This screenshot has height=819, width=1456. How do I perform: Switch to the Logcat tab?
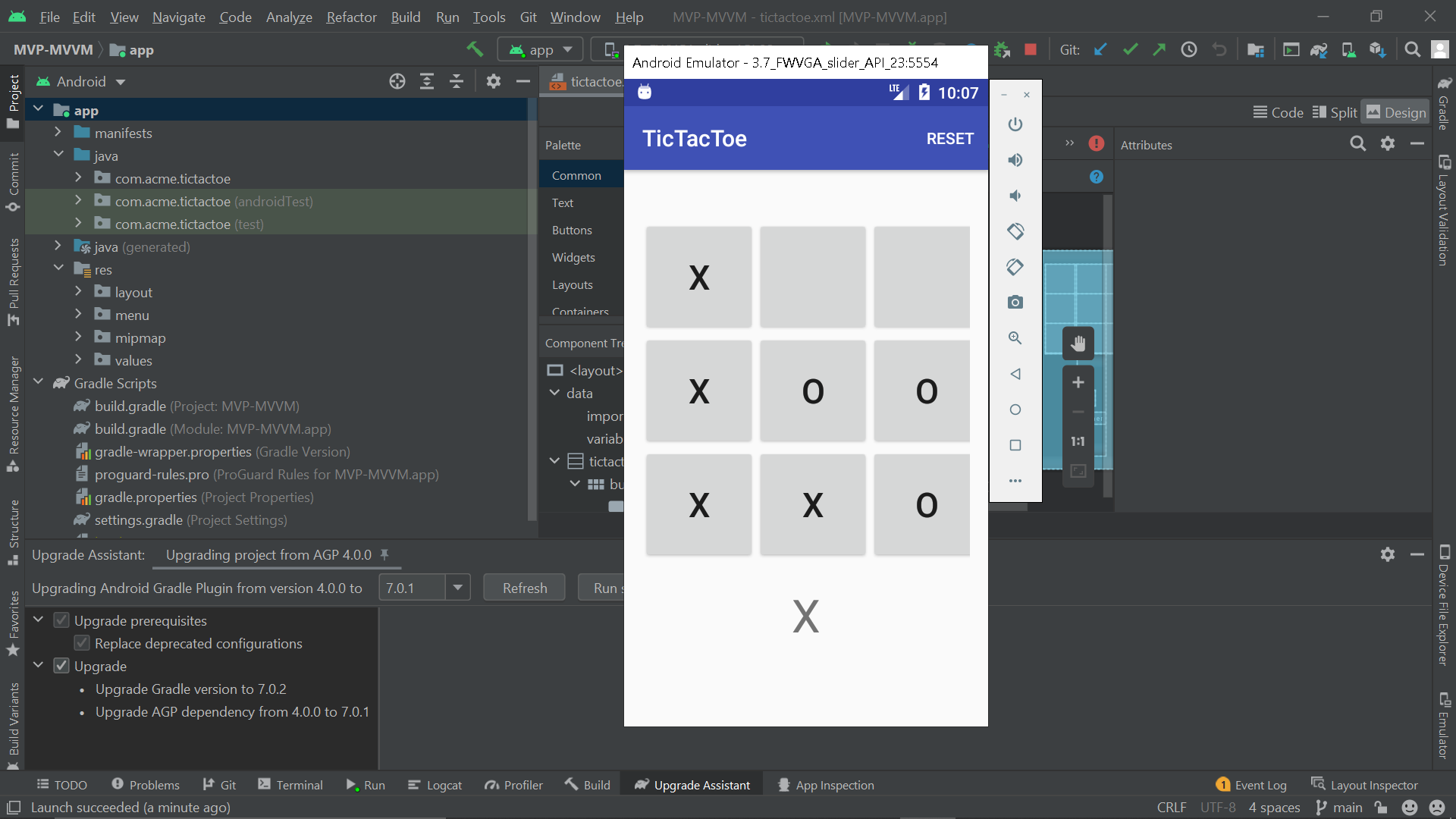(435, 785)
